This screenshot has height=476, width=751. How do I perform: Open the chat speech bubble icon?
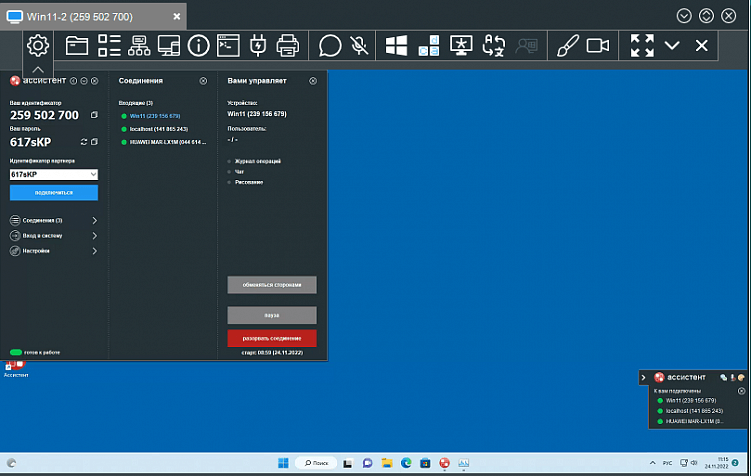pos(330,45)
